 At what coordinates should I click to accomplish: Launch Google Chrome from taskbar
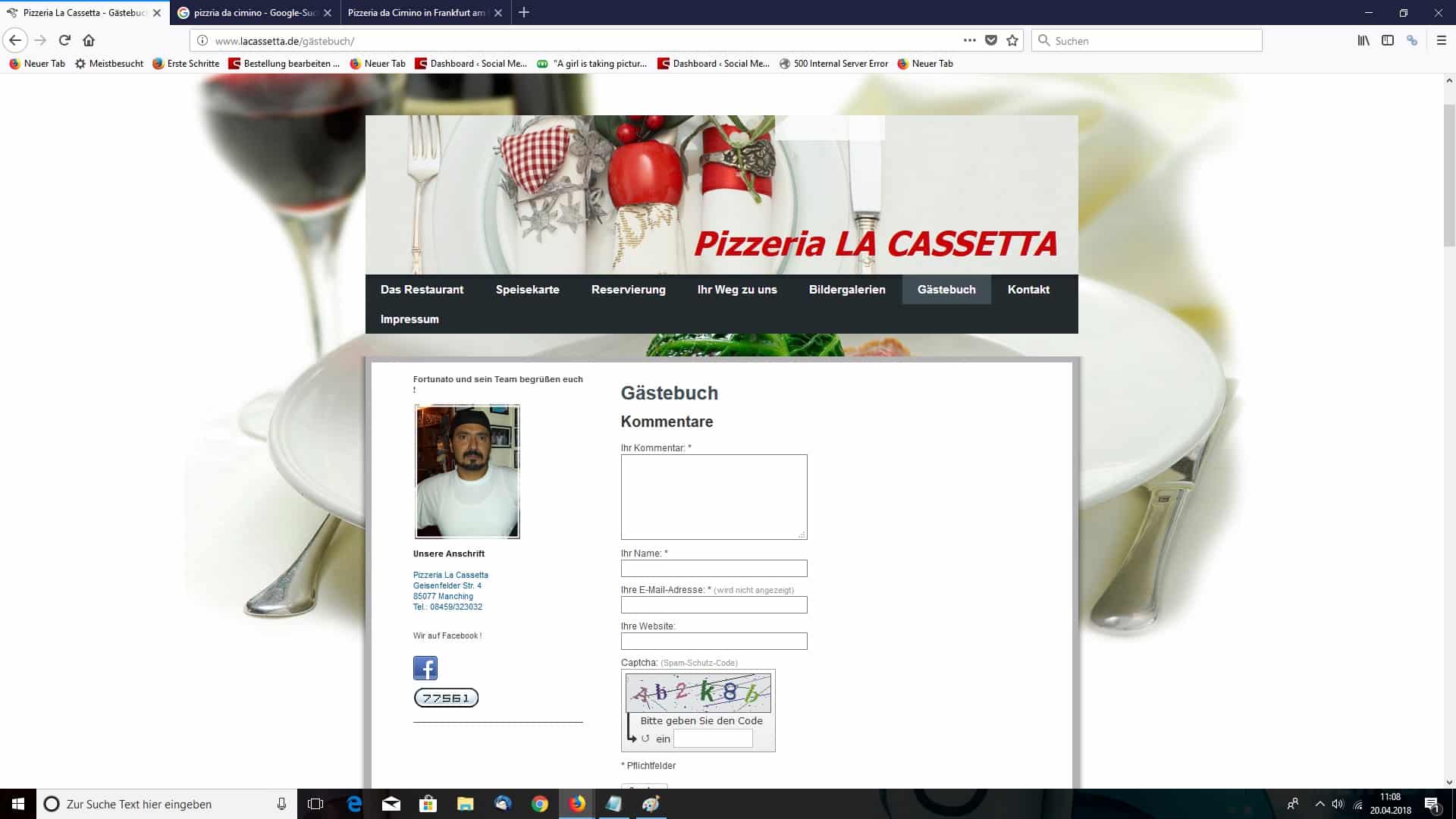[540, 804]
